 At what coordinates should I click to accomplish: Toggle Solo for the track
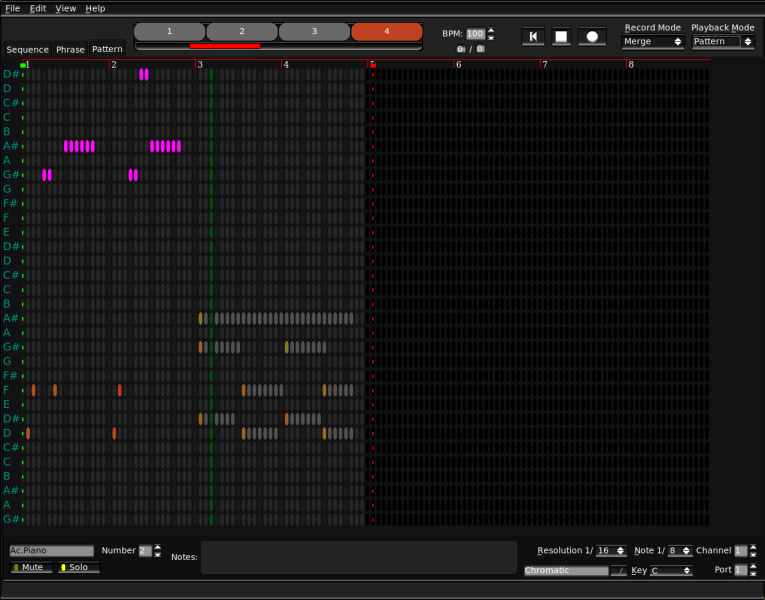[78, 568]
